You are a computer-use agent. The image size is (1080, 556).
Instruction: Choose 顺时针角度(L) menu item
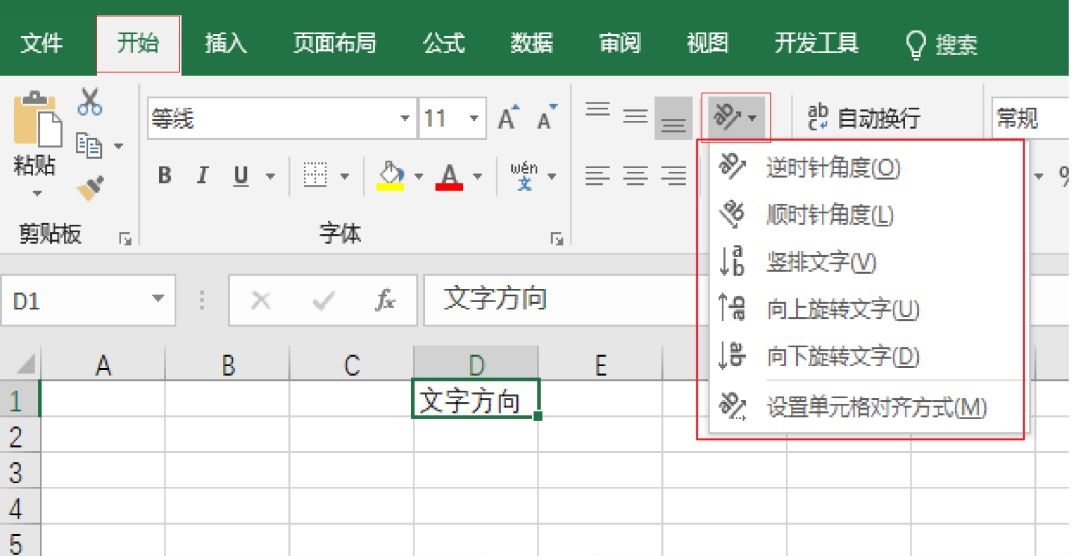pos(866,215)
